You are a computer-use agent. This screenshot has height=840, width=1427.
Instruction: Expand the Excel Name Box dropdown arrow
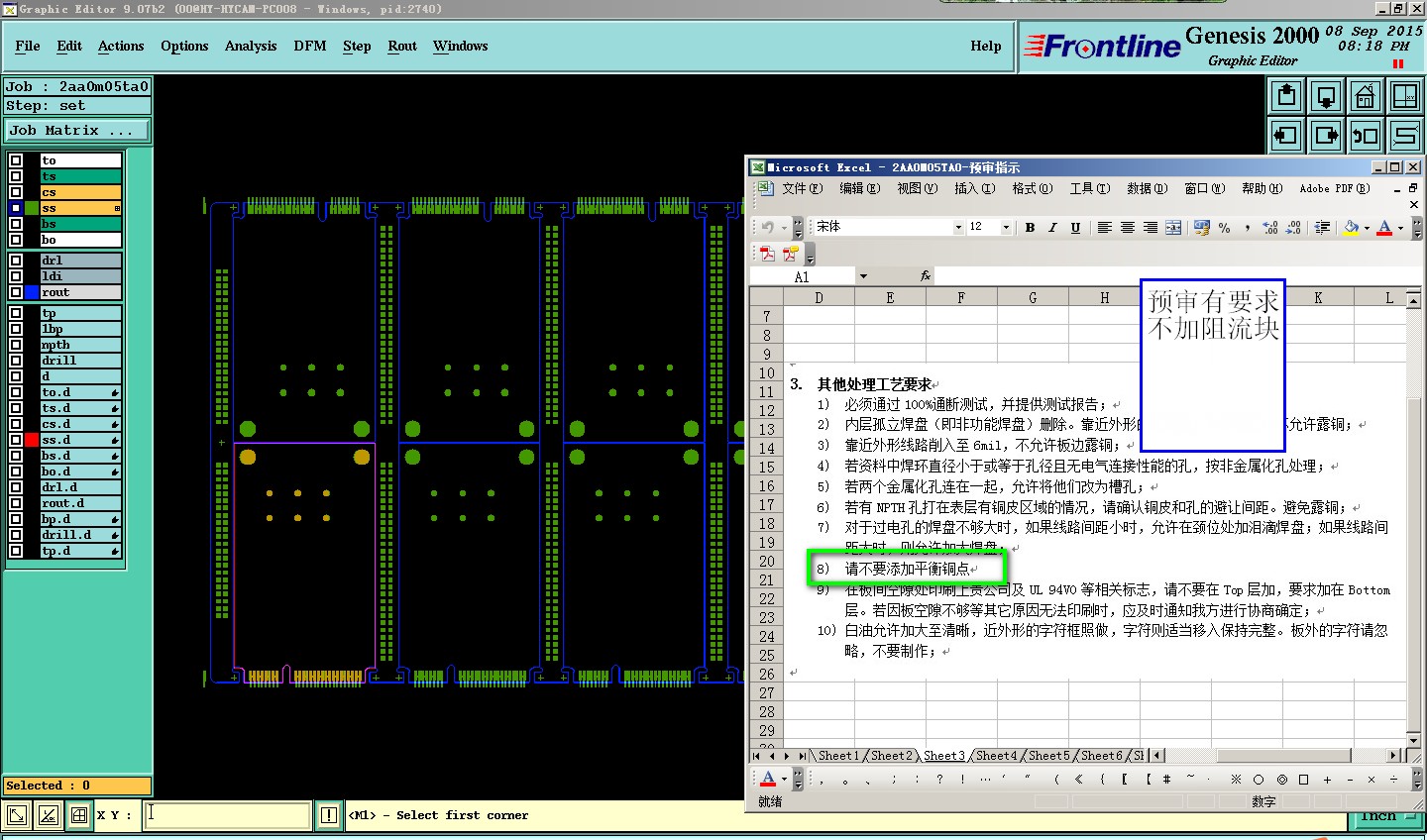tap(863, 276)
